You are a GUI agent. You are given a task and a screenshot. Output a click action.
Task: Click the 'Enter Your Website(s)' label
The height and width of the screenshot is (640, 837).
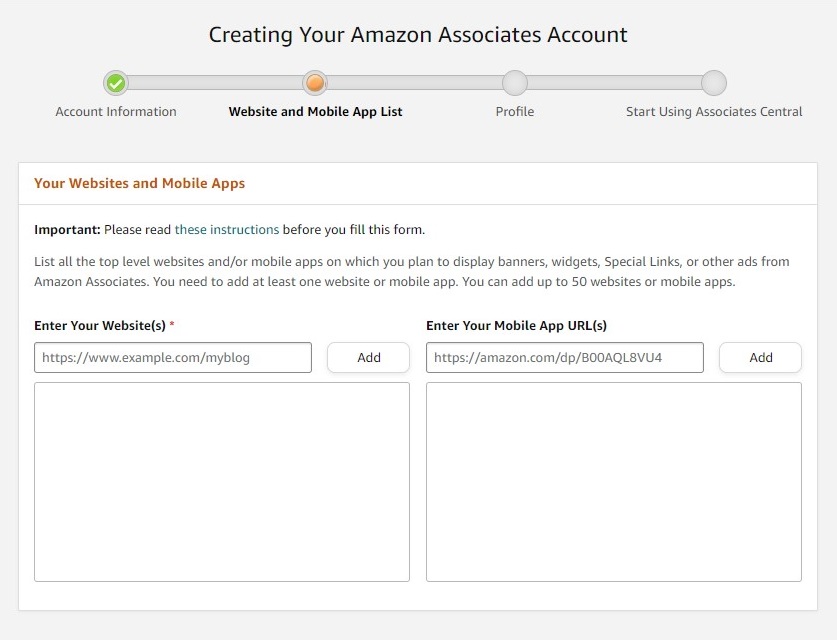(x=100, y=326)
